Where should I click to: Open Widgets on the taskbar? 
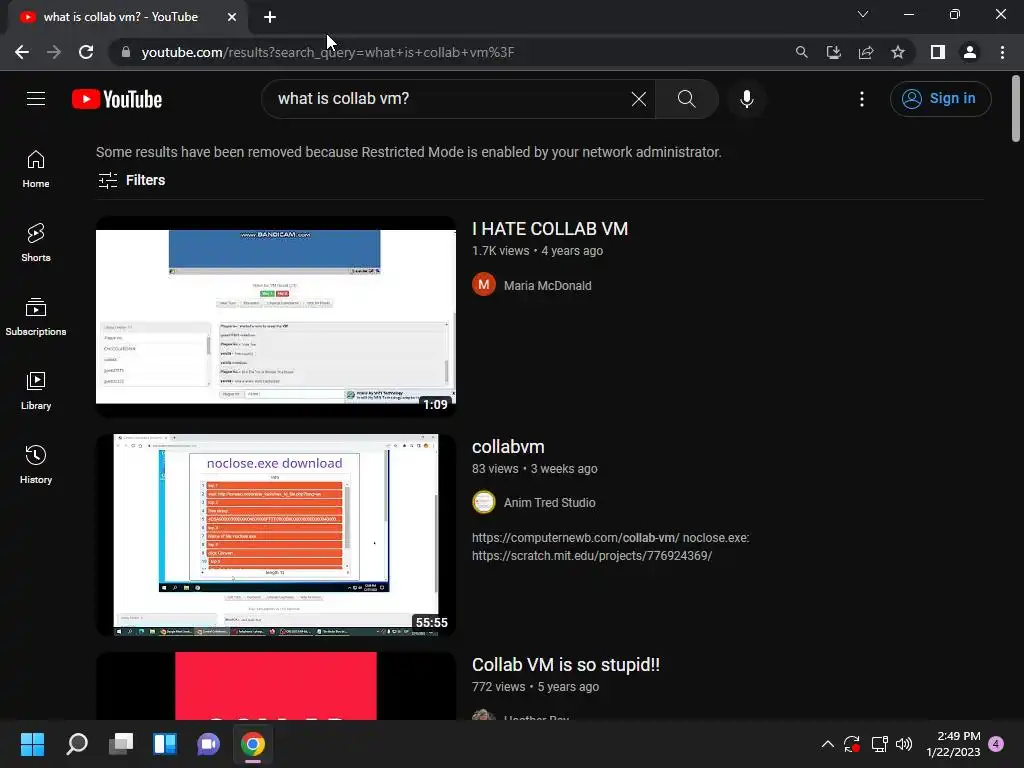click(165, 744)
